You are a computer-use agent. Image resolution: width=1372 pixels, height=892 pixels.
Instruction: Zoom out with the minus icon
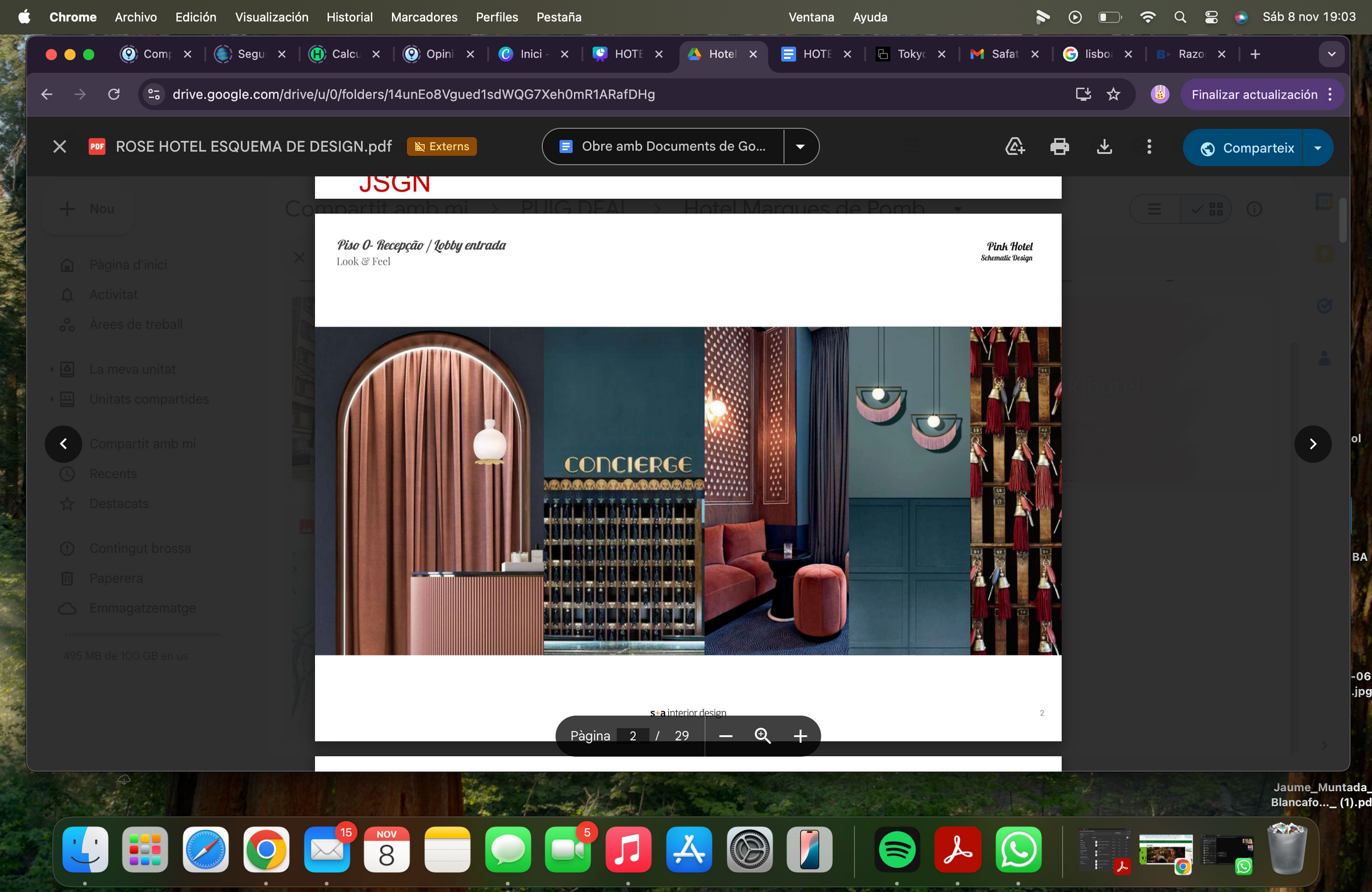[x=725, y=736]
